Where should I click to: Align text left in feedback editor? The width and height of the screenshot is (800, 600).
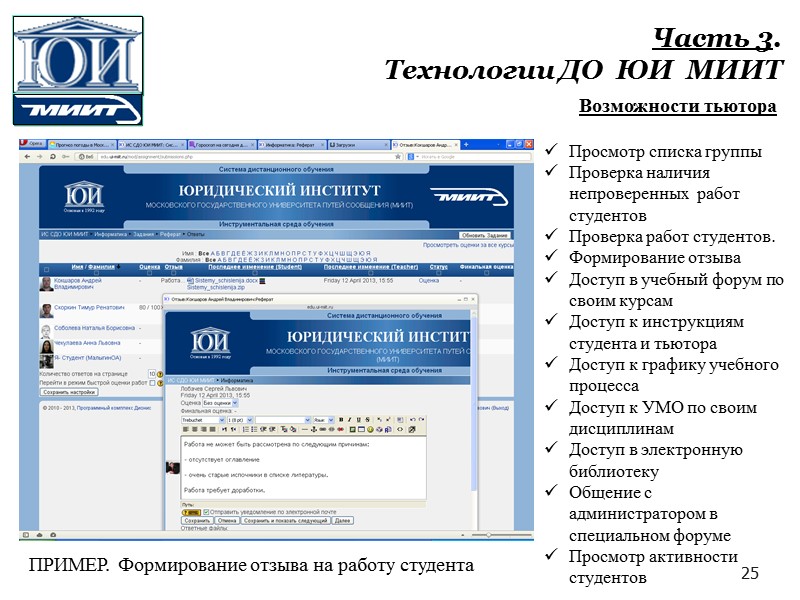pos(186,430)
